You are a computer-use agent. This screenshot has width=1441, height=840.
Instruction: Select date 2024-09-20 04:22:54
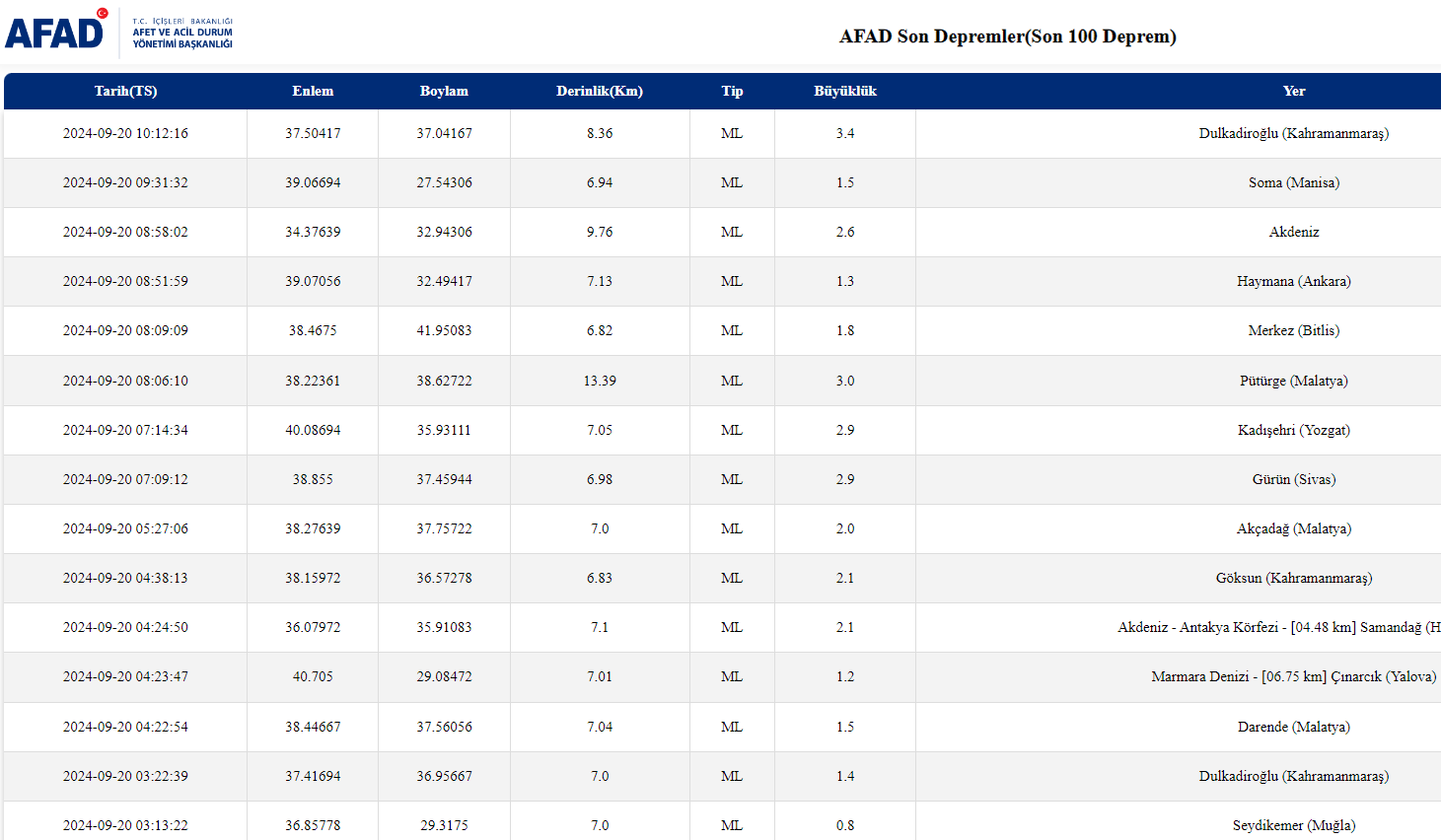pyautogui.click(x=125, y=727)
